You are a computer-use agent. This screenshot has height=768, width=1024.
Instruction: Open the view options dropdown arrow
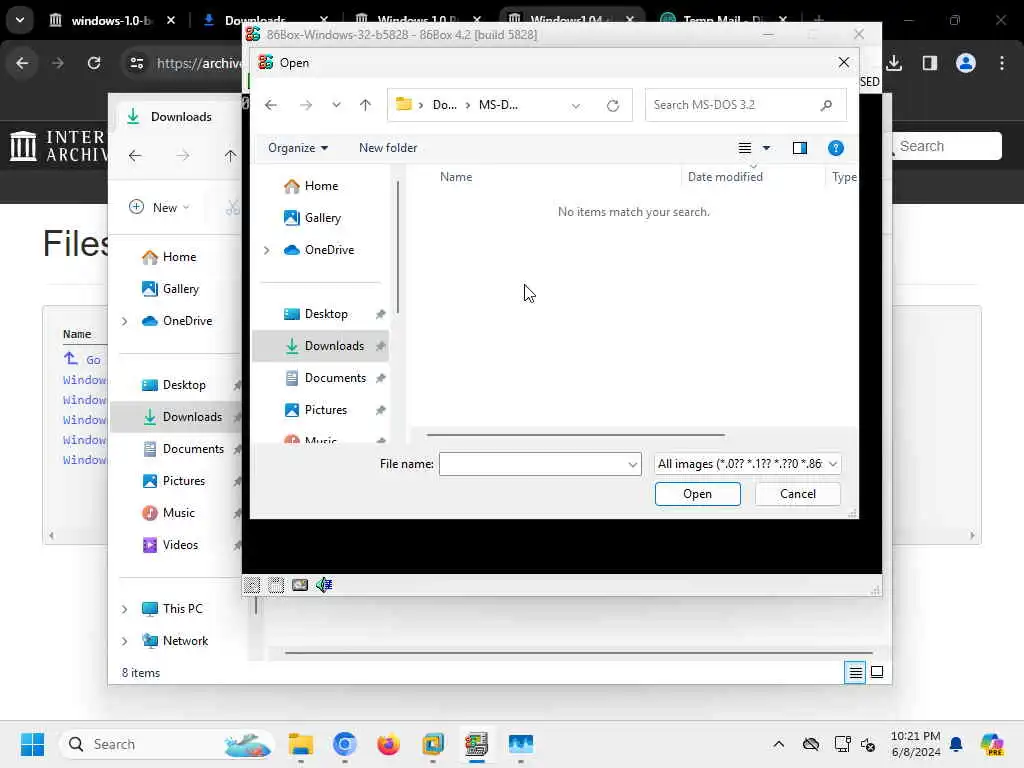coord(766,148)
